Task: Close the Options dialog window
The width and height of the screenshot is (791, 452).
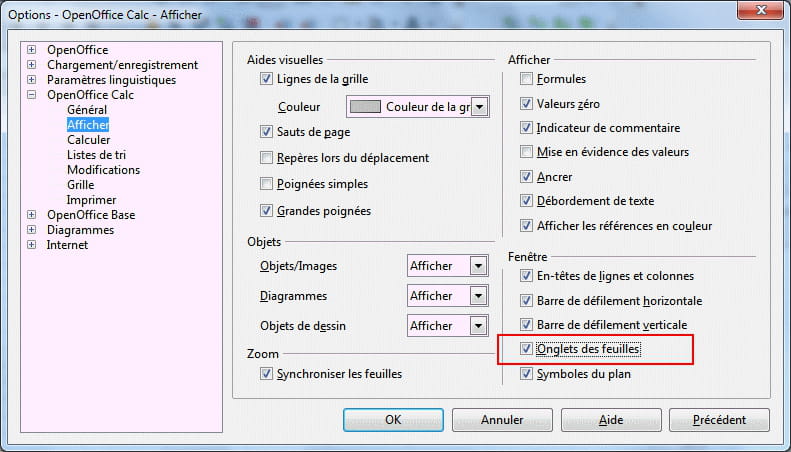Action: click(x=760, y=10)
